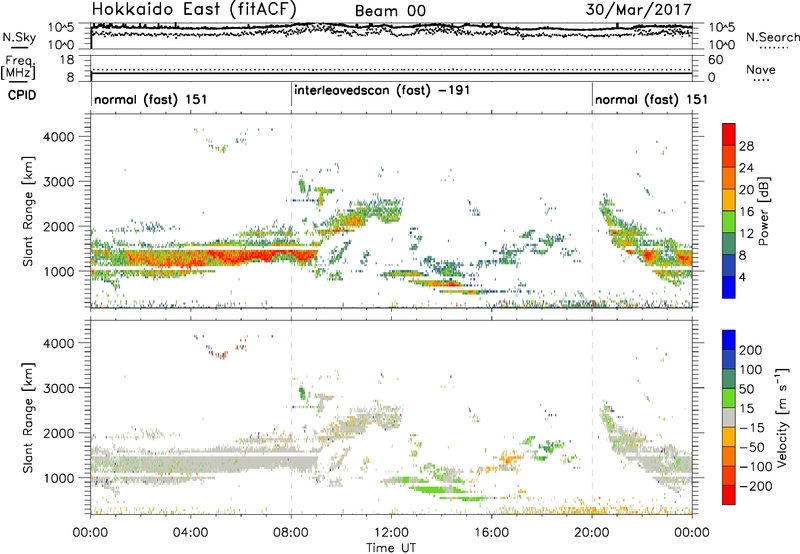The image size is (800, 554).
Task: Click the '3000' tick on the velocity panel
Action: (59, 388)
